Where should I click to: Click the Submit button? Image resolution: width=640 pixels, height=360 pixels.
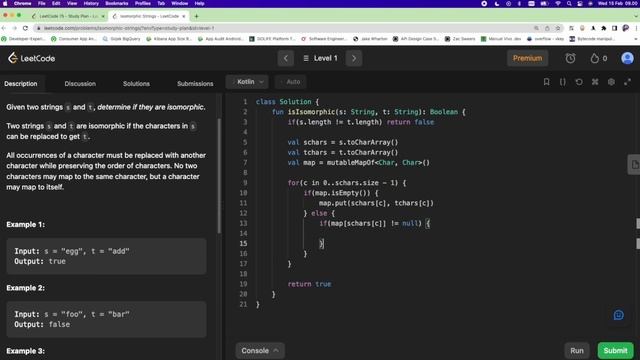click(x=615, y=351)
